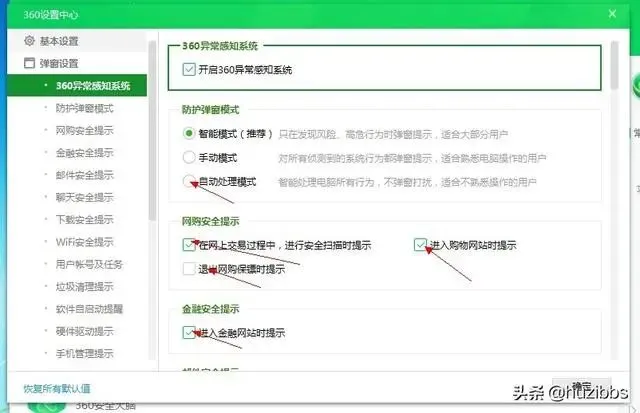Enable 退出网购保镖时提示 checkbox

click(x=189, y=269)
